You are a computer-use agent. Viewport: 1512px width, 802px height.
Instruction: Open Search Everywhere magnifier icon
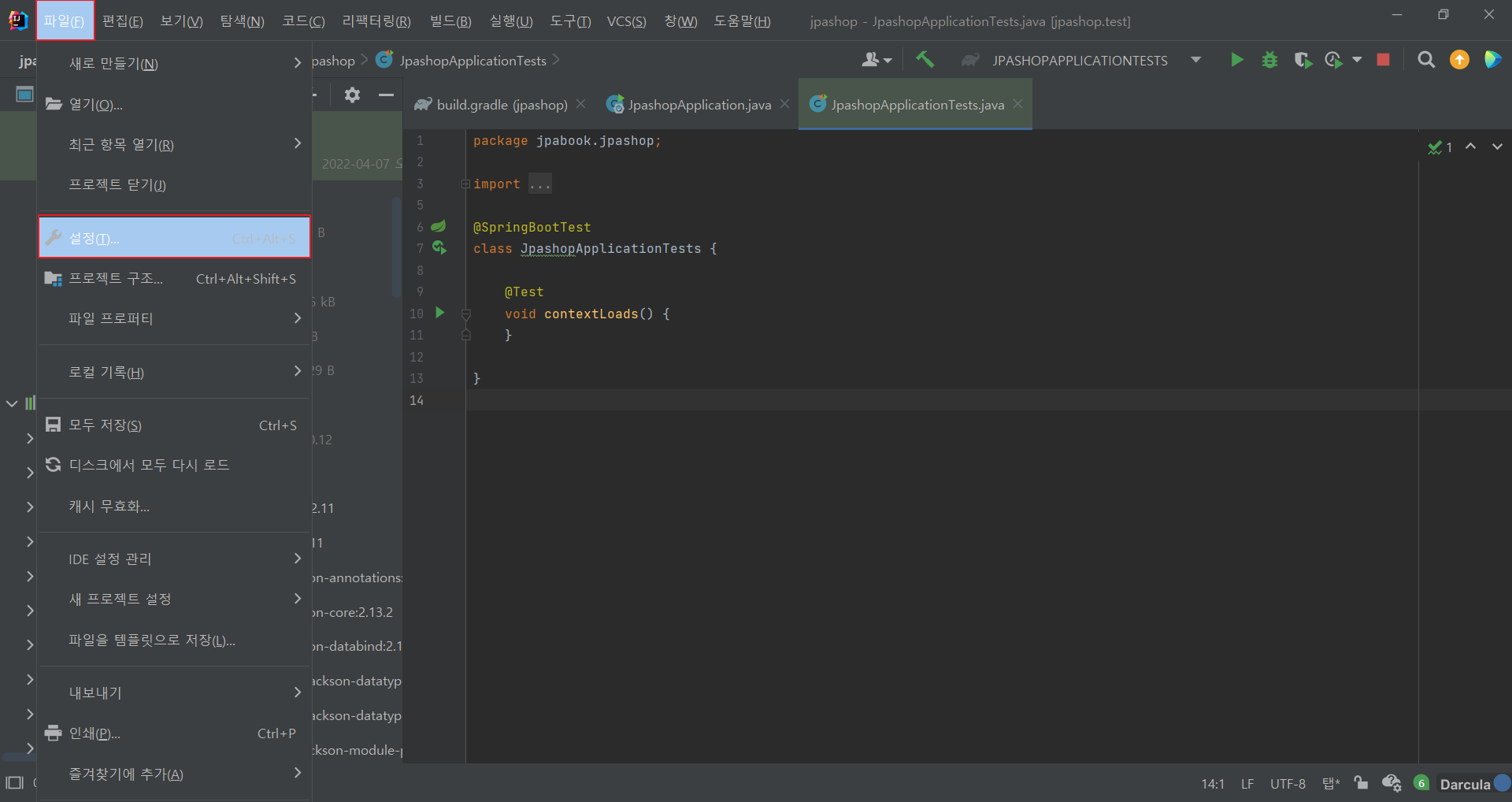pyautogui.click(x=1426, y=60)
